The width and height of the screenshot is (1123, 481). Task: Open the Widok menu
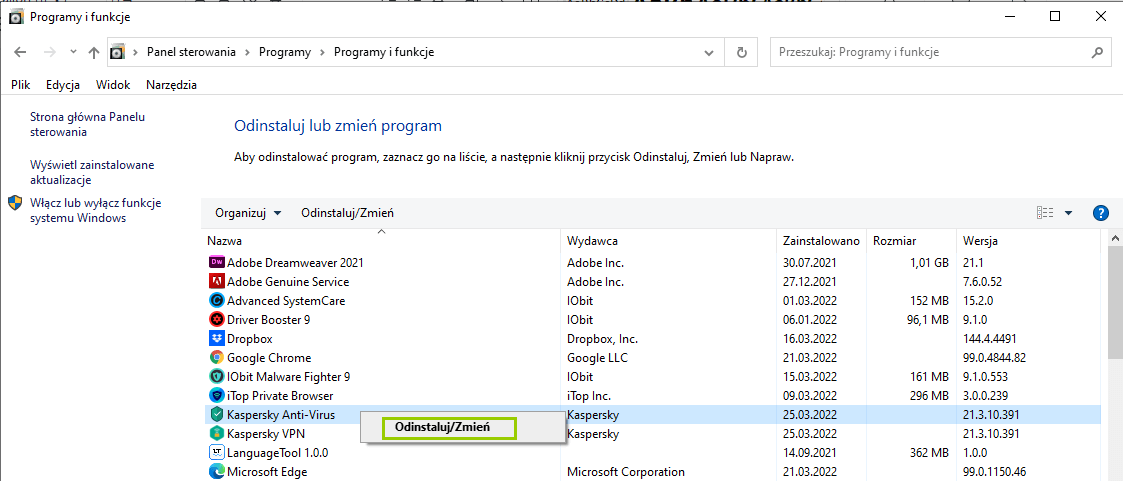(113, 85)
